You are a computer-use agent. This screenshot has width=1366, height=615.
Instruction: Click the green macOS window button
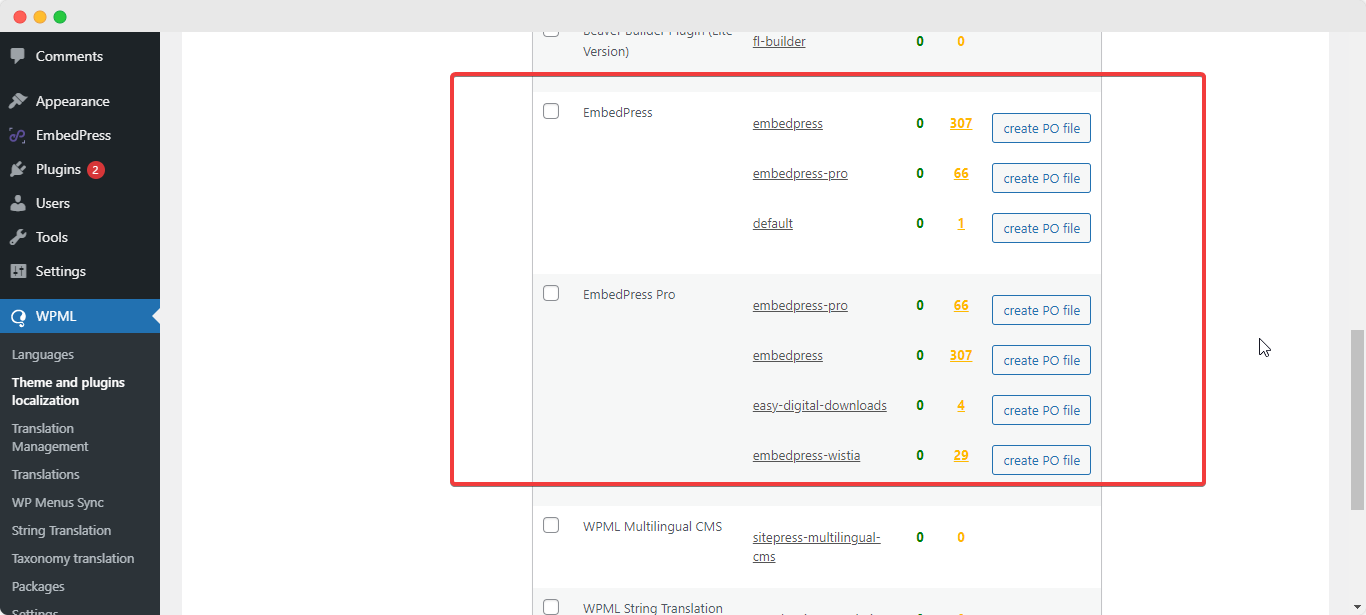tap(60, 17)
